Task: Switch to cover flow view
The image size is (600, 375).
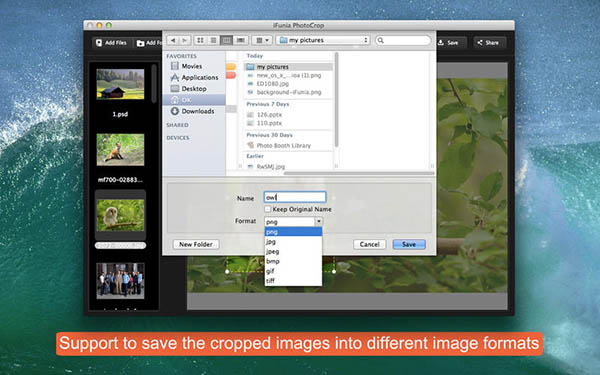Action: [240, 40]
